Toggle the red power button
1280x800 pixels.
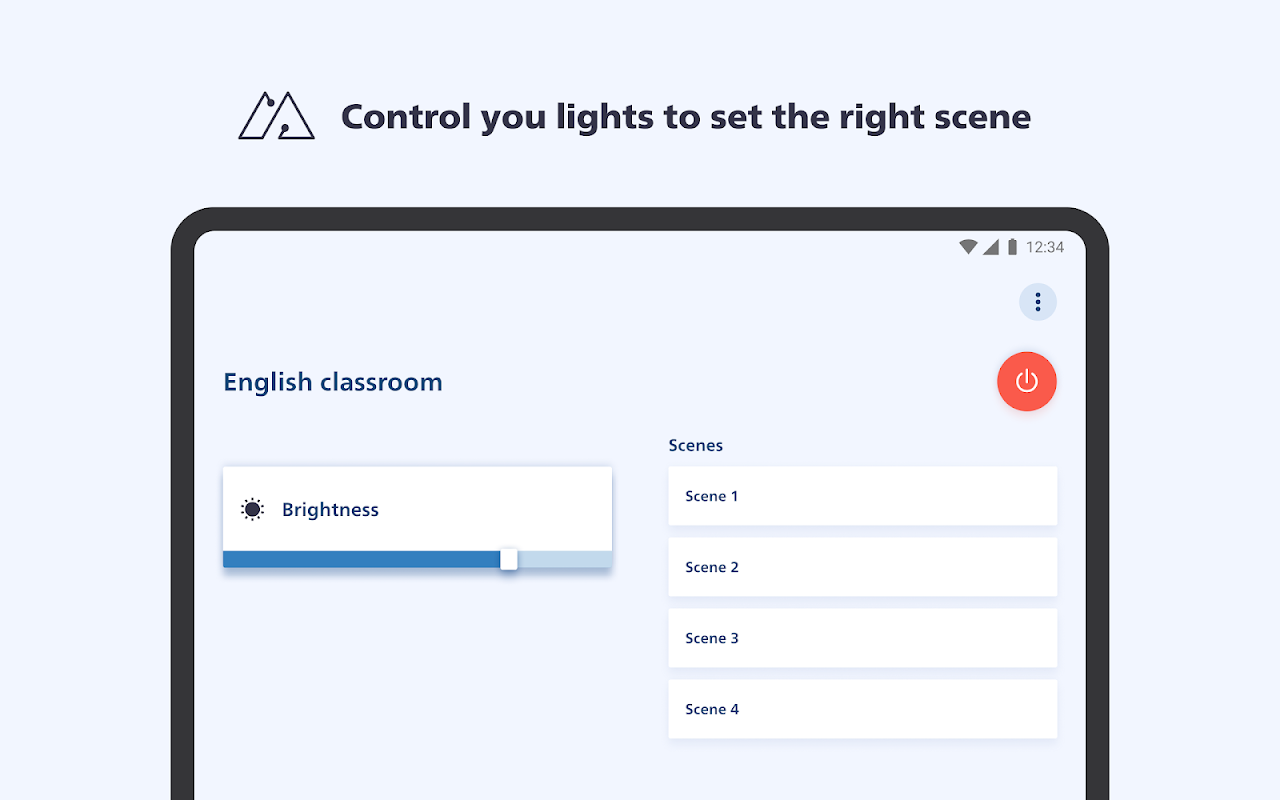click(x=1027, y=381)
